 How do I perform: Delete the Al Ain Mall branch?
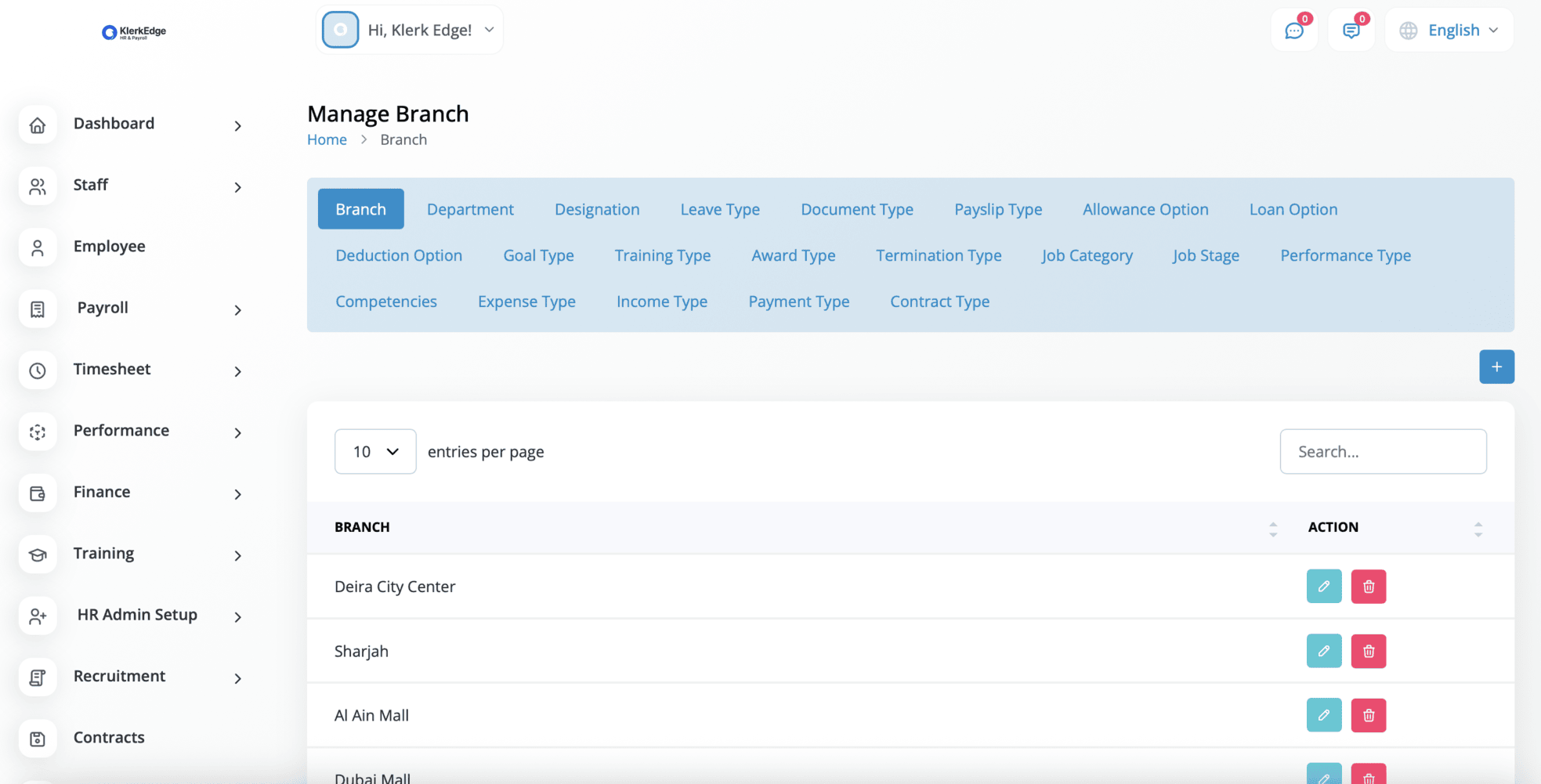(1368, 715)
